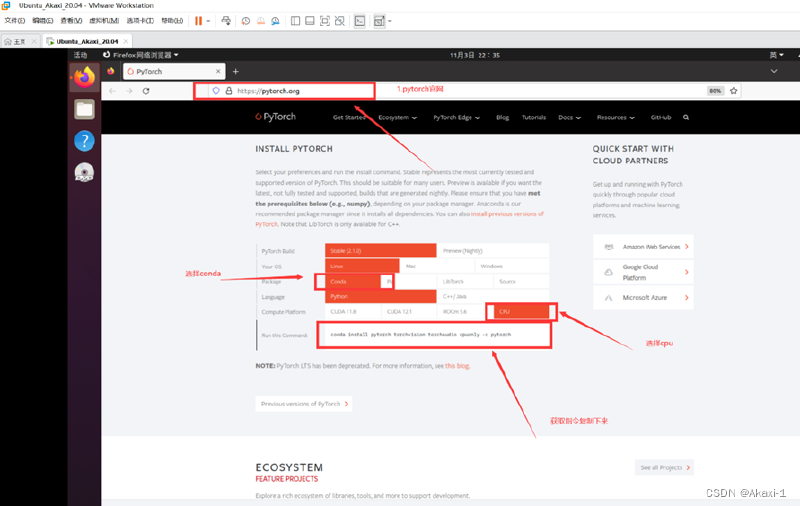Open the 帮助(H) menu
Viewport: 800px width, 506px height.
pos(172,21)
